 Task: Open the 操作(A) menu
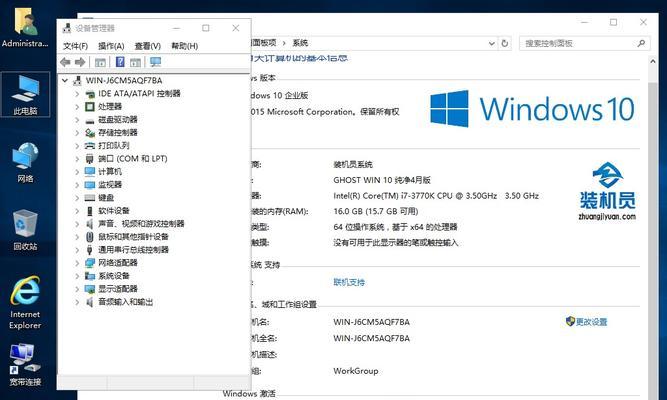coord(111,46)
